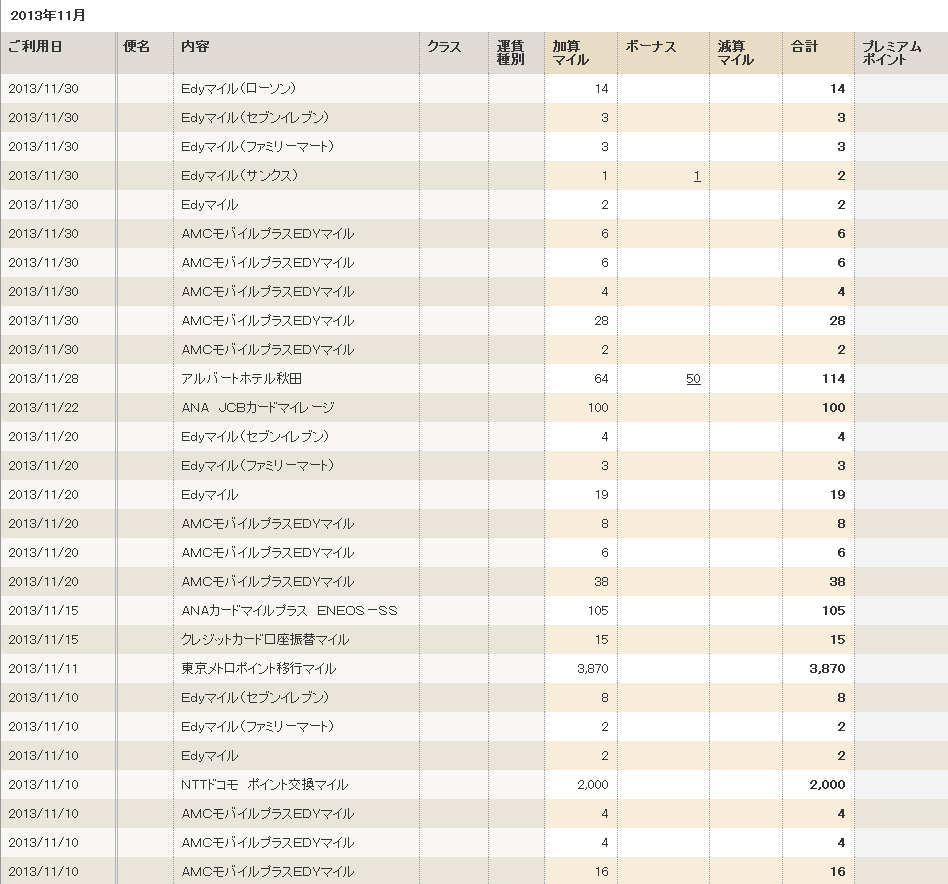Click the 合計 value 16
The height and width of the screenshot is (884, 948).
837,873
